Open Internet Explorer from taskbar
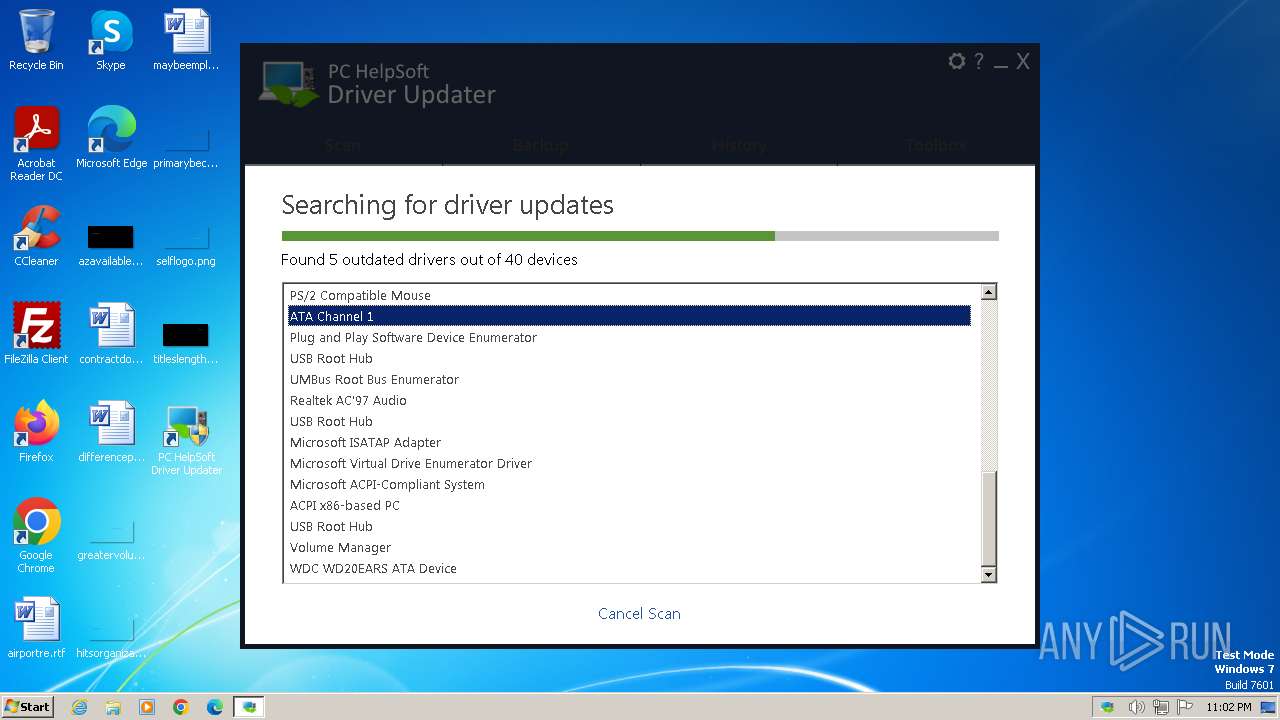The height and width of the screenshot is (720, 1280). point(79,707)
